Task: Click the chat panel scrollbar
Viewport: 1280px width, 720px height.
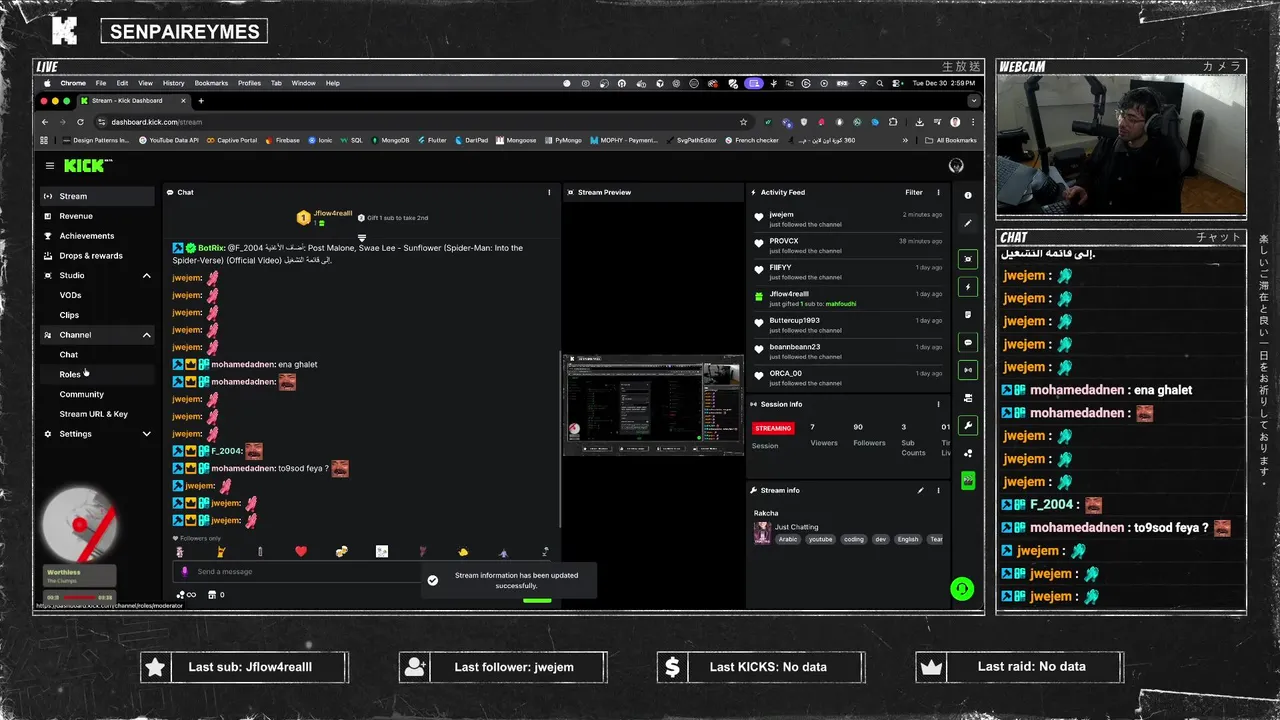Action: (560, 440)
